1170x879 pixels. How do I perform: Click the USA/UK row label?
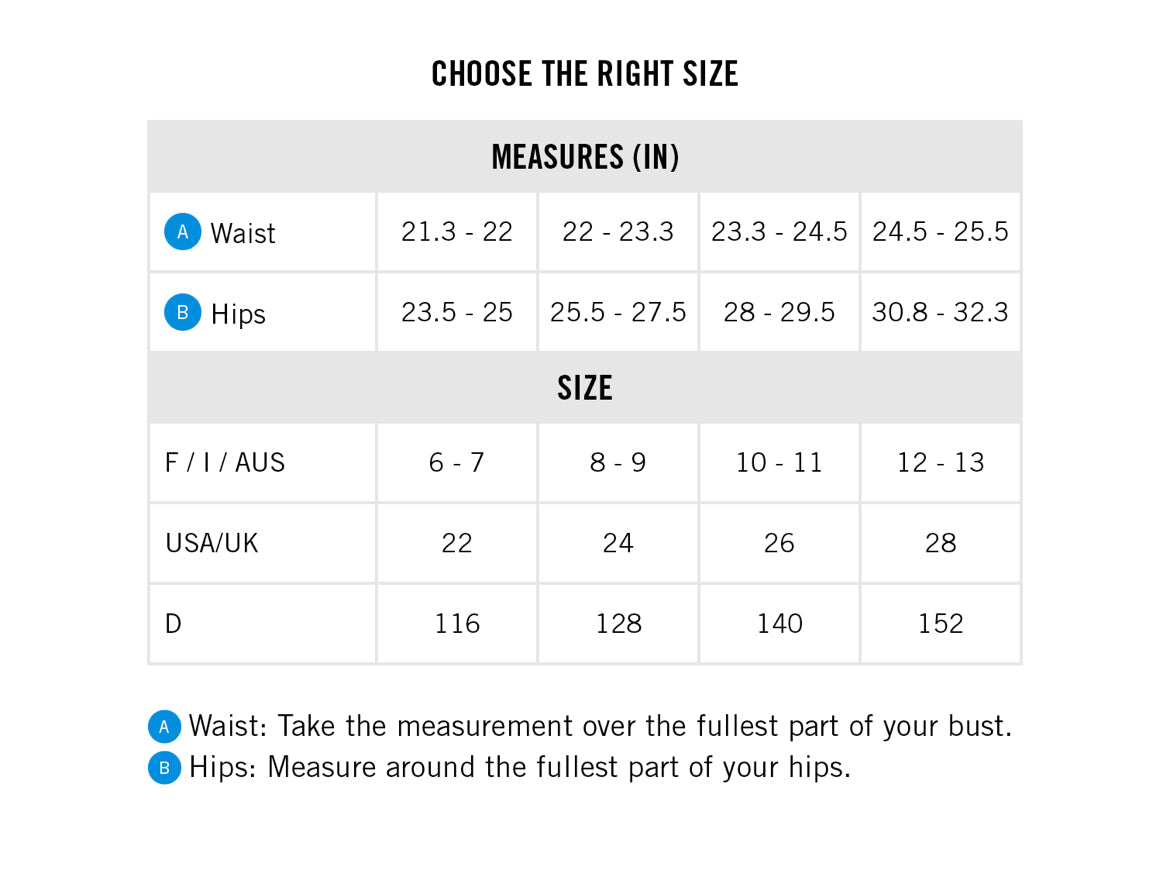click(212, 543)
